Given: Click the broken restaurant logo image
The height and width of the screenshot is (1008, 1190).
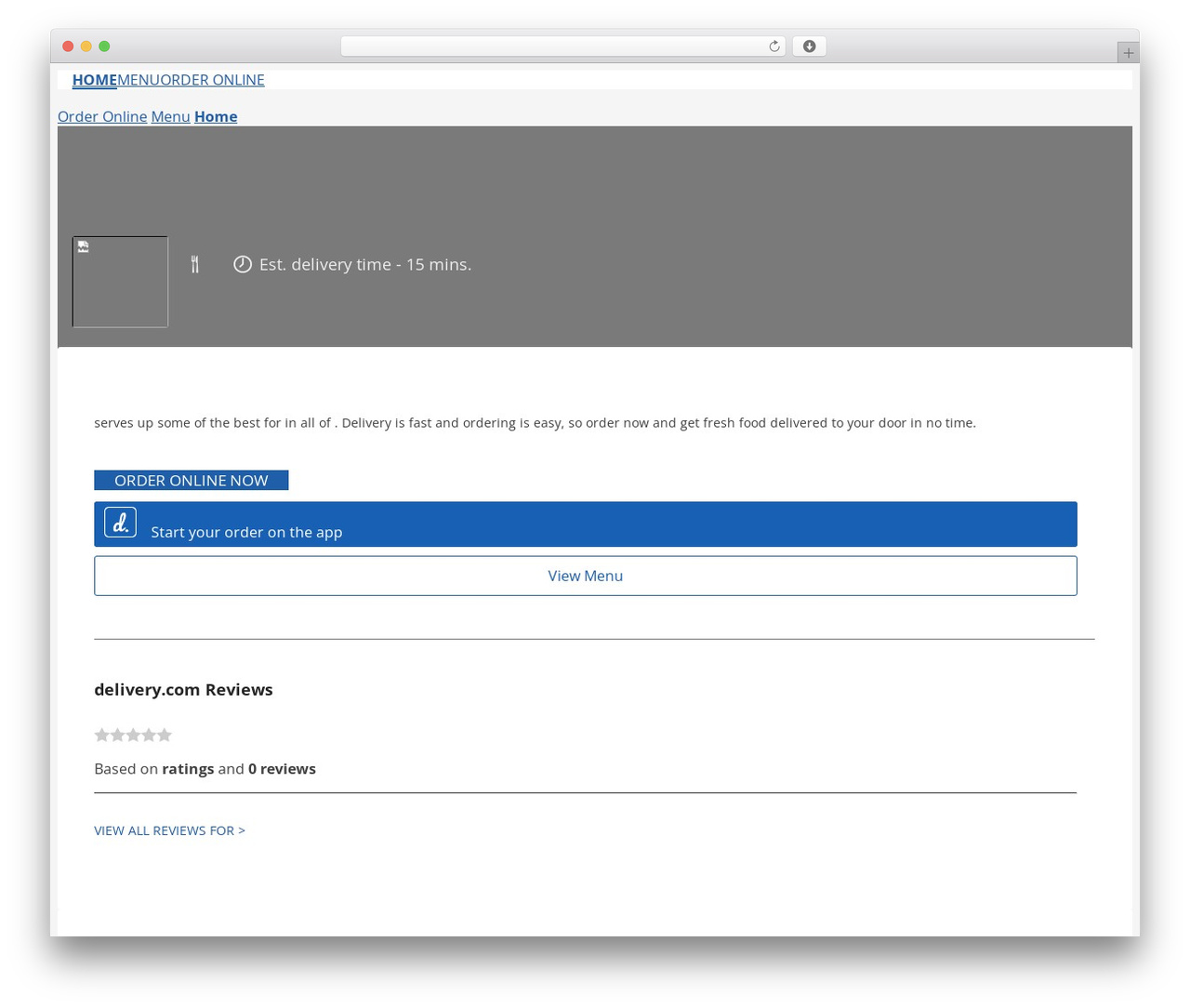Looking at the screenshot, I should click(120, 282).
